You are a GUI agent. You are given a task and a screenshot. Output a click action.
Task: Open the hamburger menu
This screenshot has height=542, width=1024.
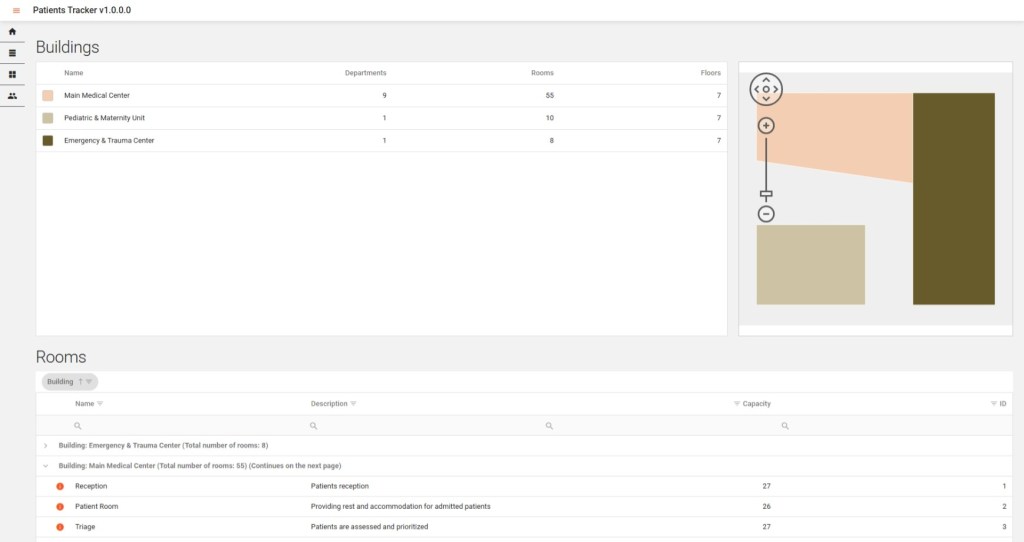pyautogui.click(x=16, y=10)
